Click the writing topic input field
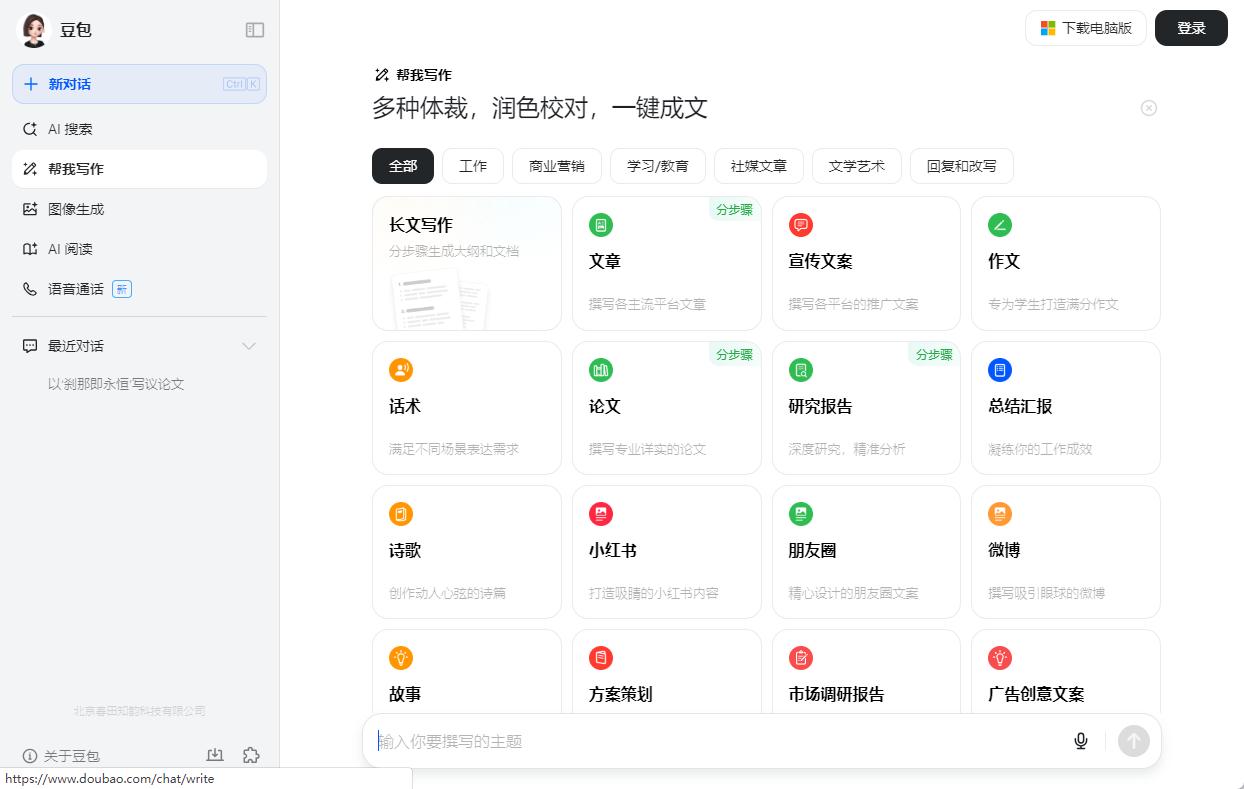 (x=715, y=741)
